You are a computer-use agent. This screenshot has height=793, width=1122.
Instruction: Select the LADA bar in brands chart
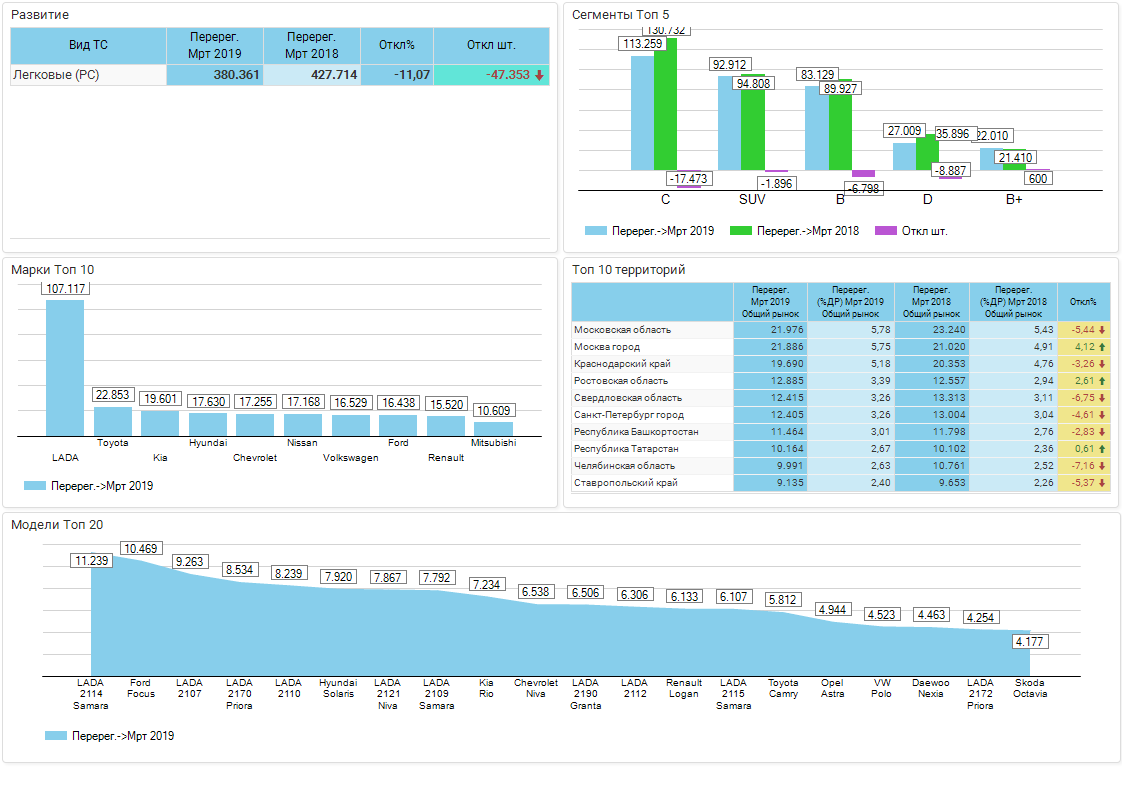[65, 367]
